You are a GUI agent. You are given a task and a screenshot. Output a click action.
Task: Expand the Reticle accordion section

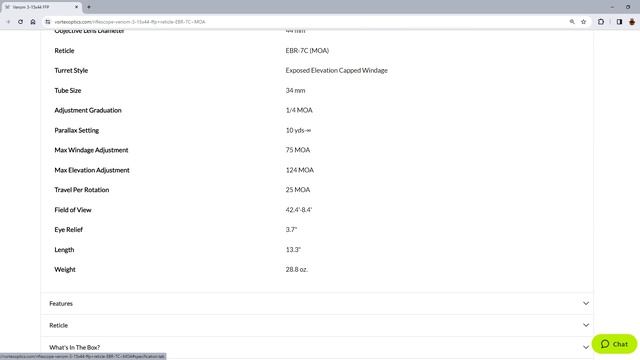[x=317, y=325]
